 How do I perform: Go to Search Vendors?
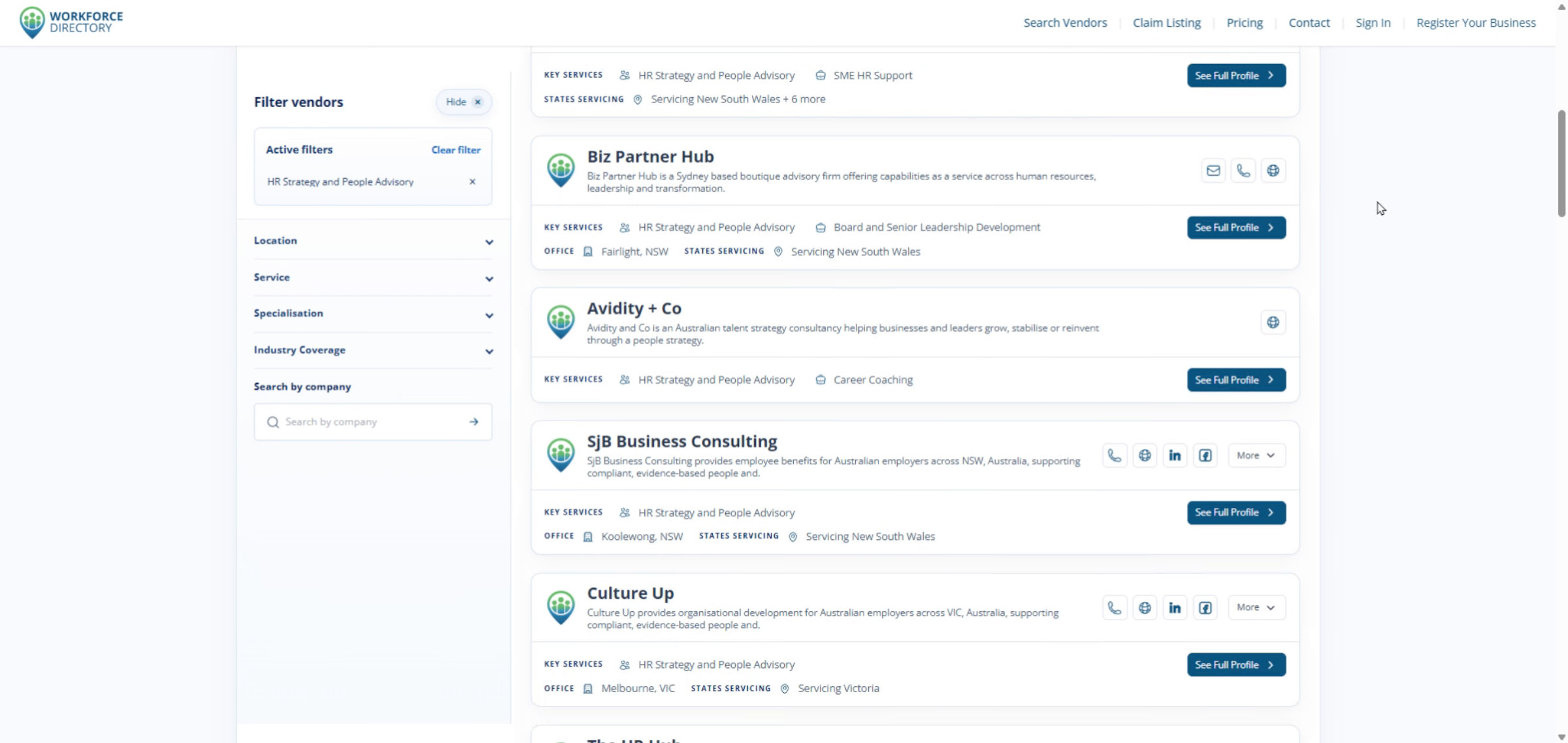(x=1065, y=23)
